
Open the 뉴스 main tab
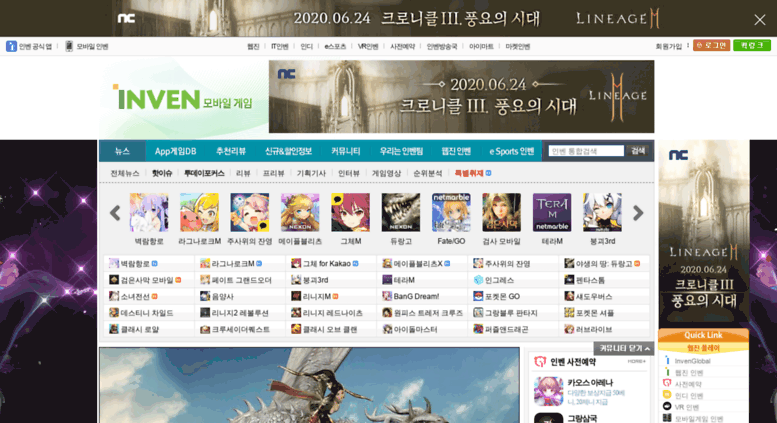pyautogui.click(x=122, y=151)
